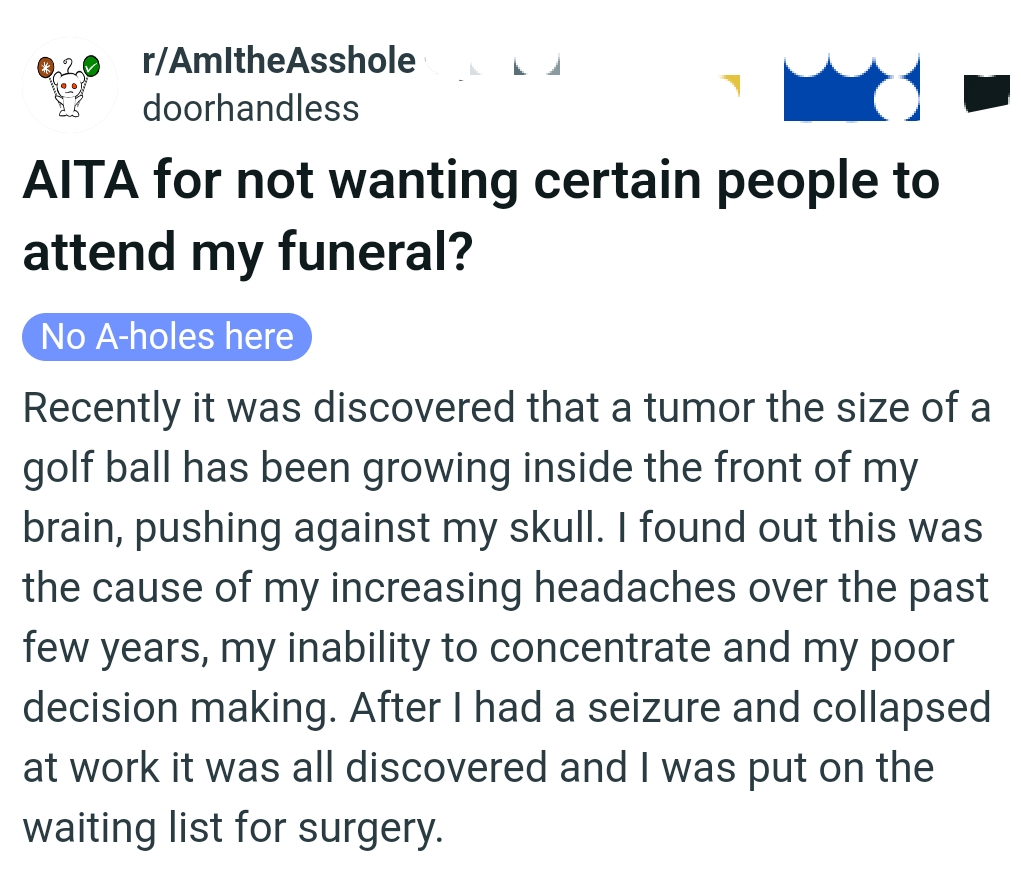Toggle the 'No A-holes here' flair filter

click(x=166, y=336)
